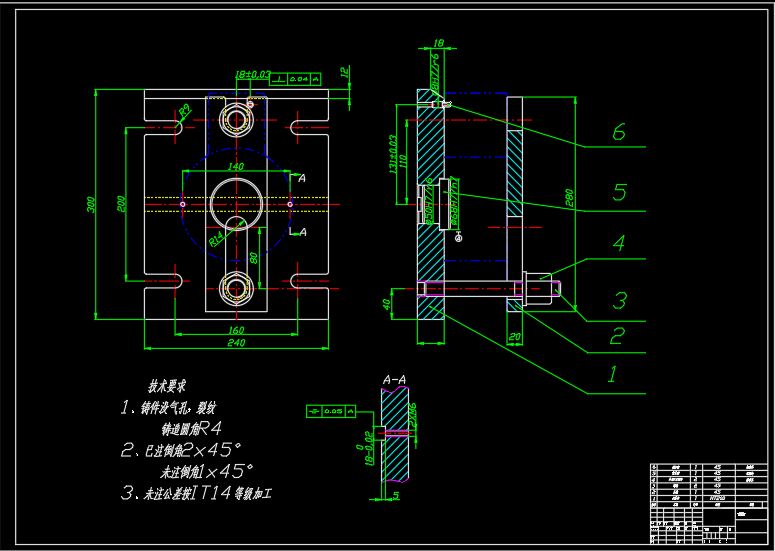
Task: Select the φ68H7/h7 fit annotation
Action: [455, 203]
